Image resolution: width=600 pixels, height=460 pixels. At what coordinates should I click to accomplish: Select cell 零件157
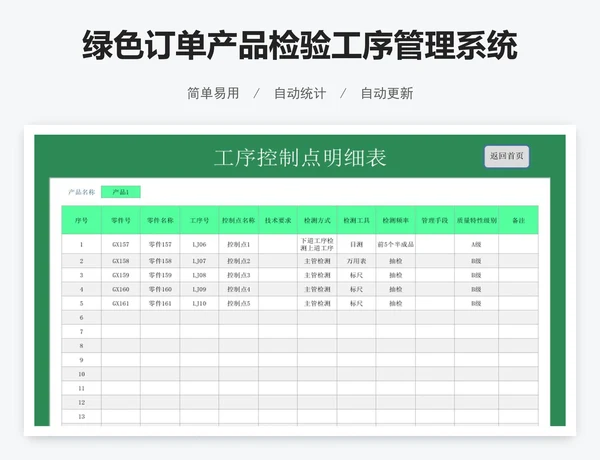point(160,244)
